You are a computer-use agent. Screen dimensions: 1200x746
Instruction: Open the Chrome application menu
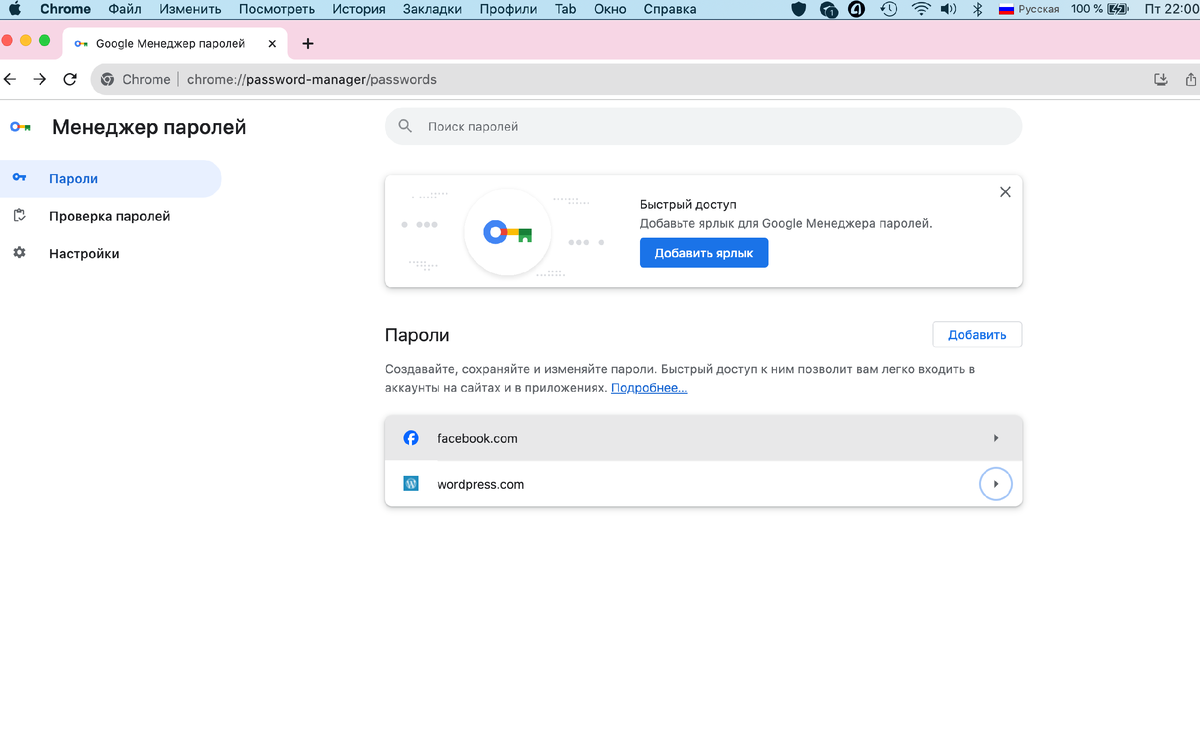(65, 9)
